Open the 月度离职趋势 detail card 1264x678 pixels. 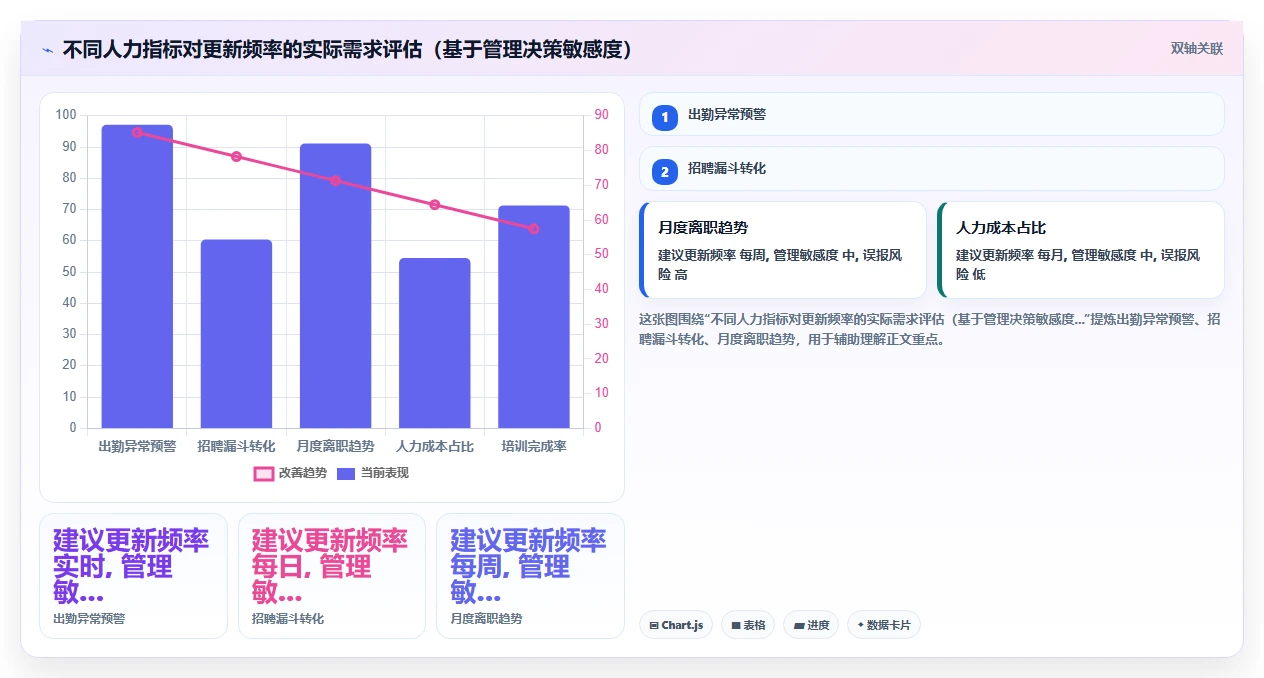(x=783, y=250)
